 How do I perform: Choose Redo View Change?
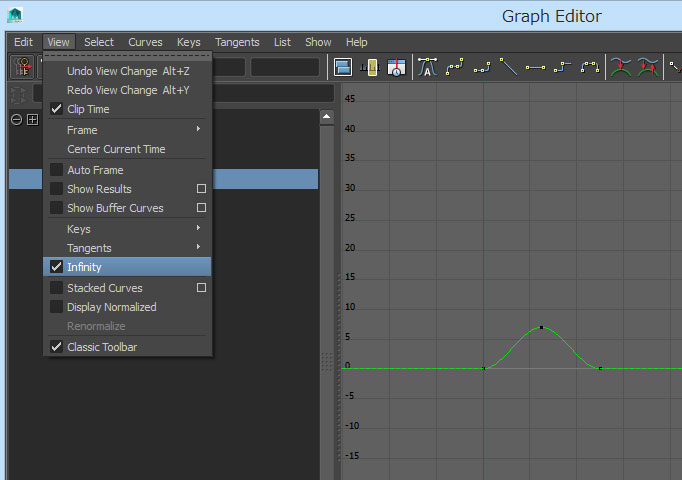(127, 90)
